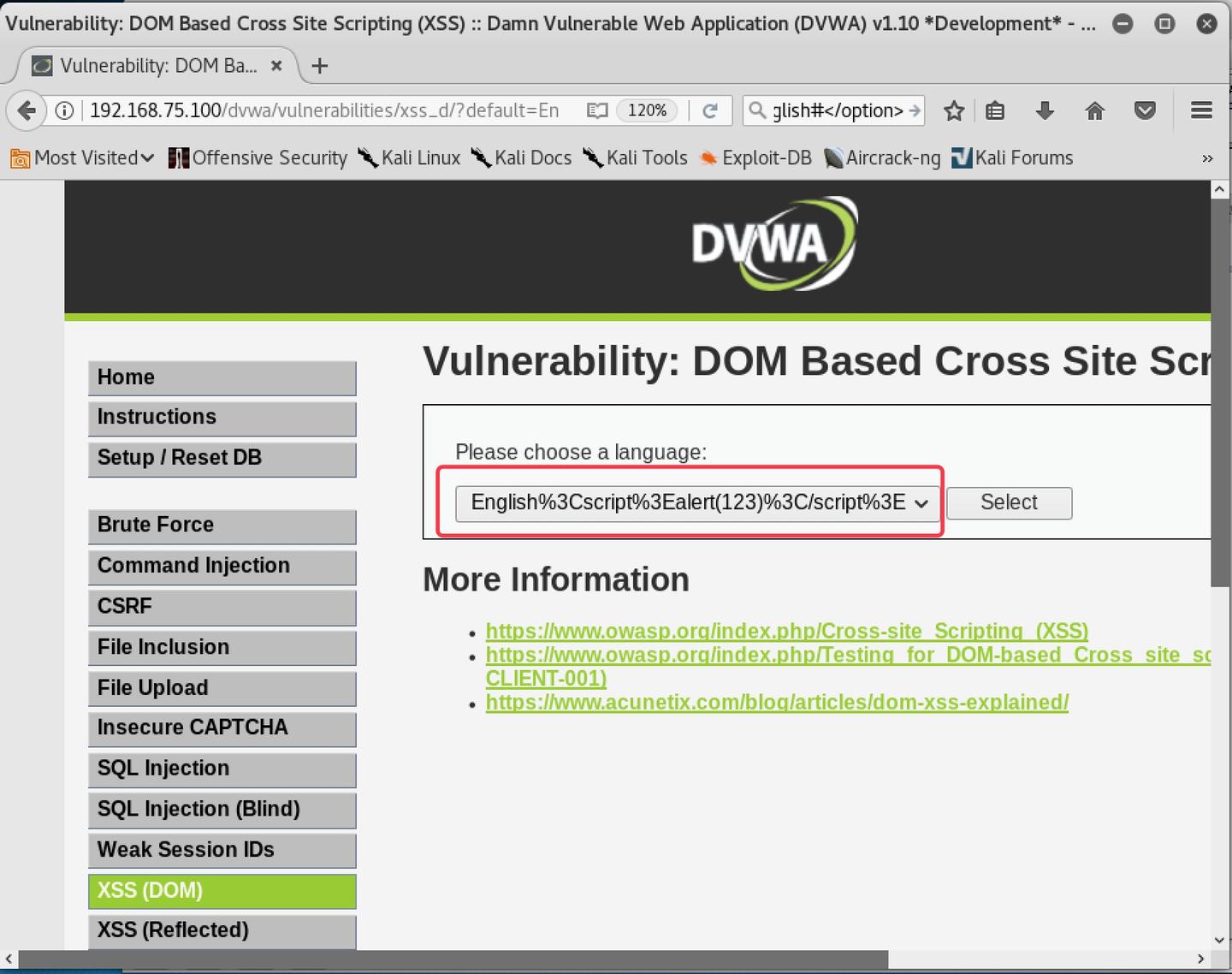The height and width of the screenshot is (974, 1232).
Task: Click the reader view icon in address bar
Action: [x=596, y=110]
